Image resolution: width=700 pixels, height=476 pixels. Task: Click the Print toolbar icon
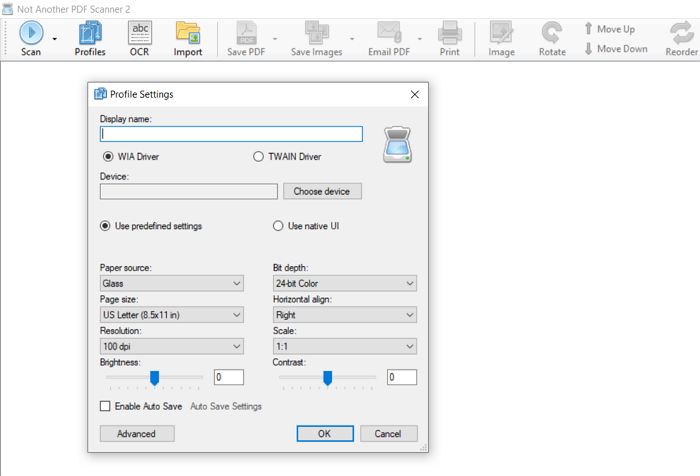click(450, 39)
